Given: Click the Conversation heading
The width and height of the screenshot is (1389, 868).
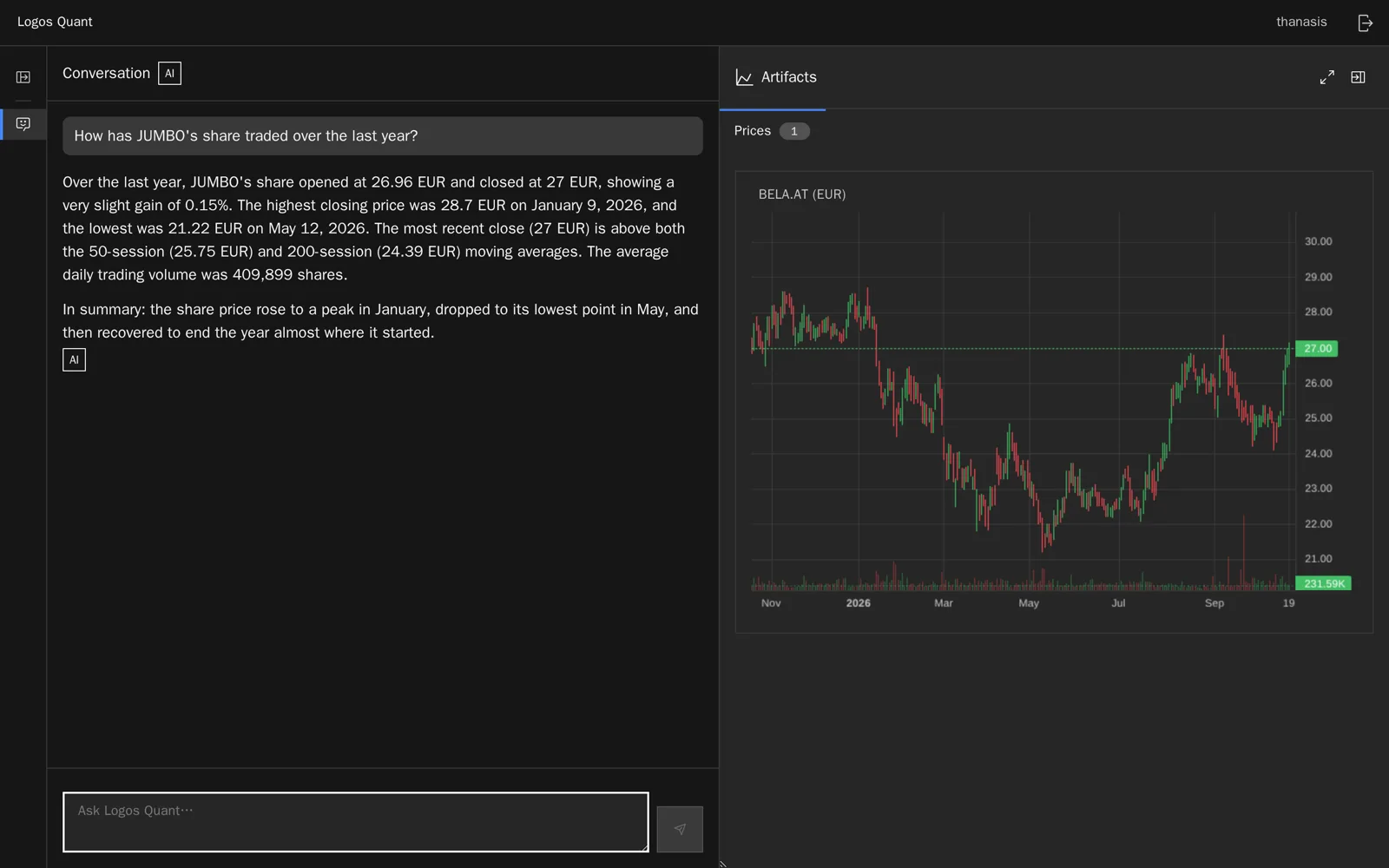Looking at the screenshot, I should point(106,74).
